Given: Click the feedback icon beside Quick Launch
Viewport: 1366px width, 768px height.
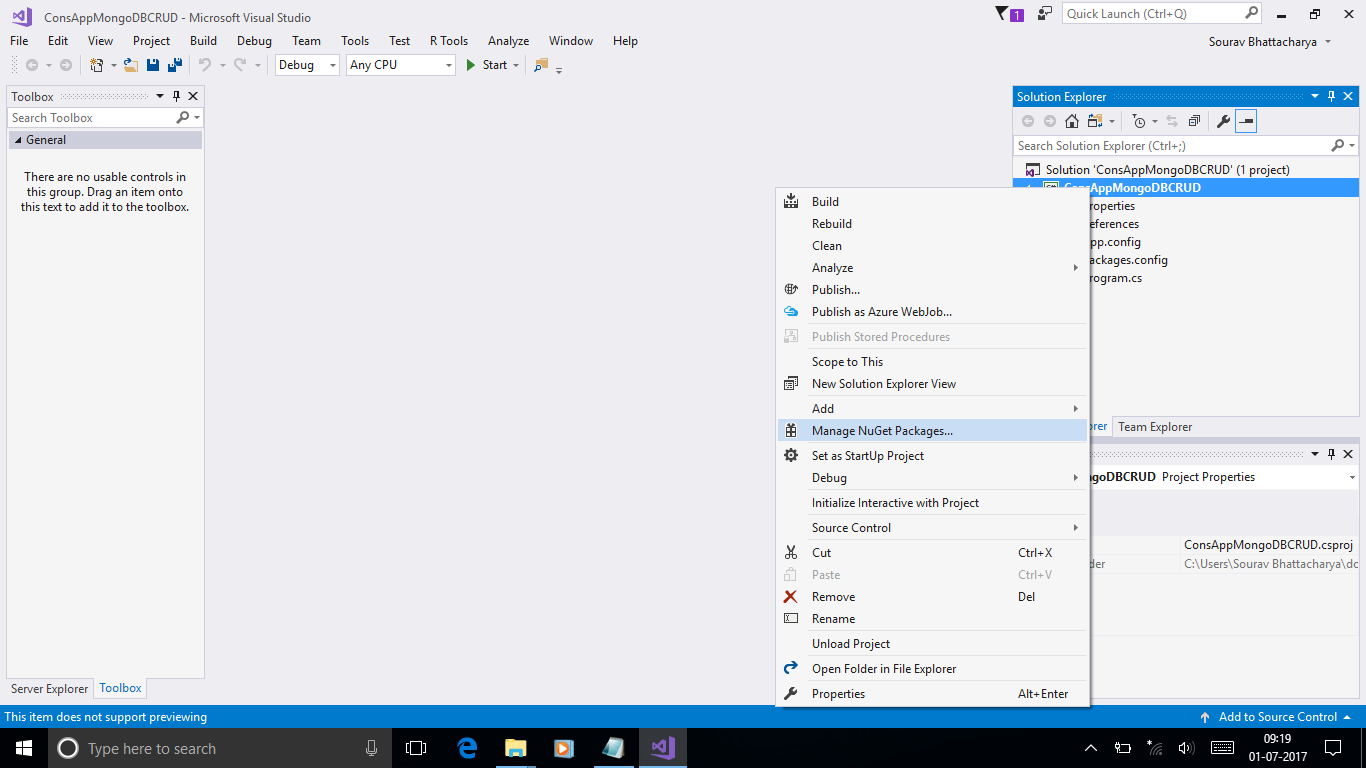Looking at the screenshot, I should pos(1045,14).
